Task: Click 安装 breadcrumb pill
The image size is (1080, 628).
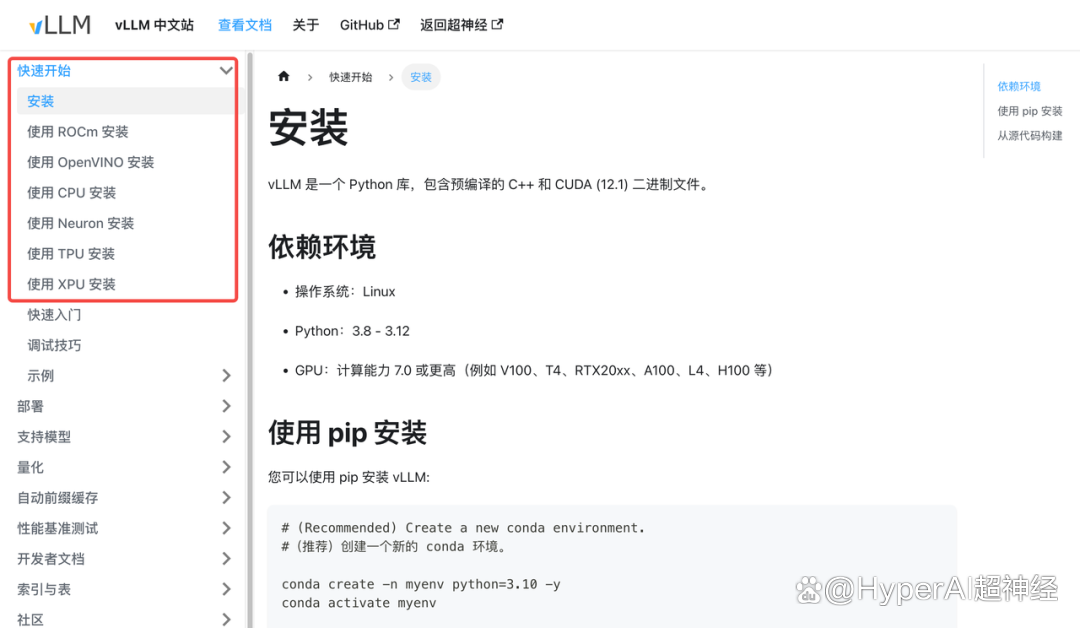Action: pyautogui.click(x=421, y=77)
